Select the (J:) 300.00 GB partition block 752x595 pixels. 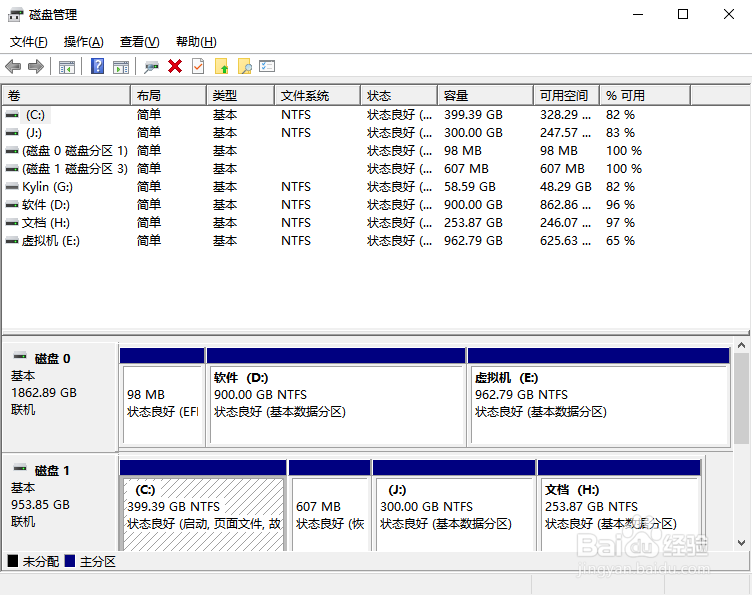tap(454, 506)
